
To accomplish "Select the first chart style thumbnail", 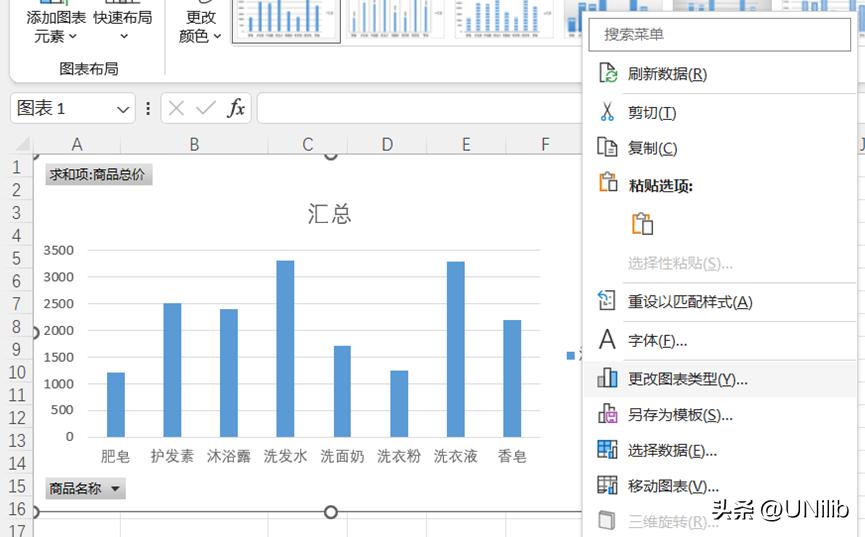I will (x=286, y=21).
